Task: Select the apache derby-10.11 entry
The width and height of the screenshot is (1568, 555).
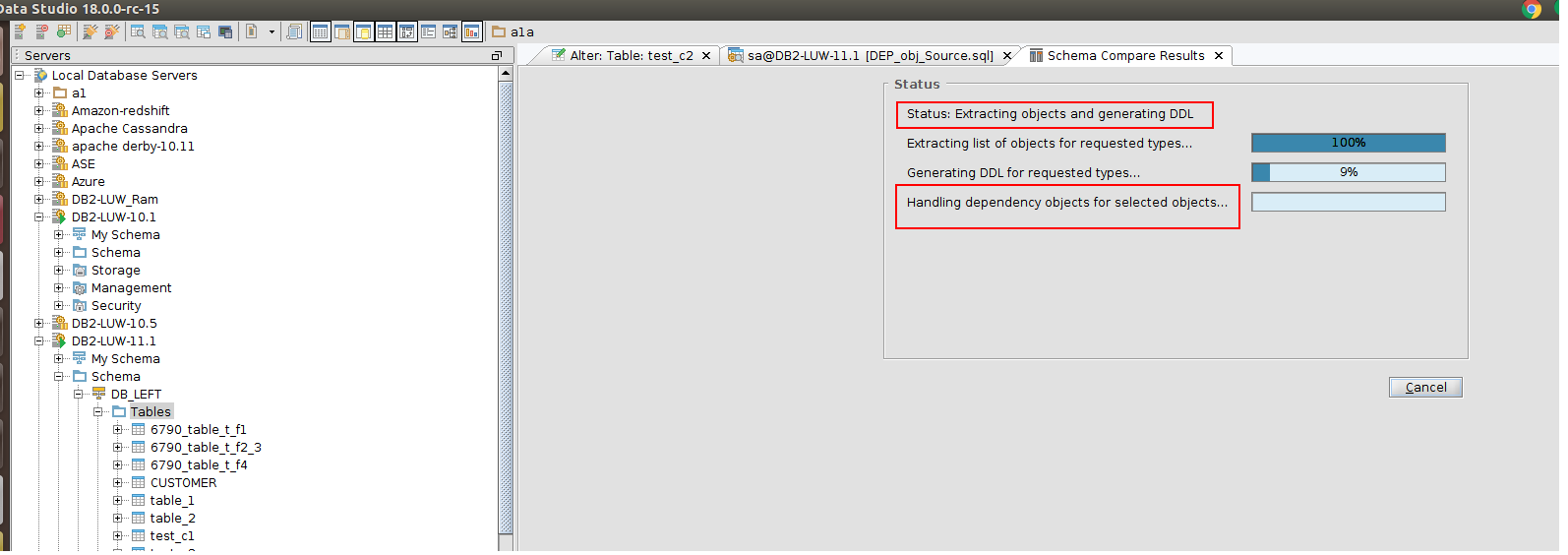Action: click(x=133, y=146)
